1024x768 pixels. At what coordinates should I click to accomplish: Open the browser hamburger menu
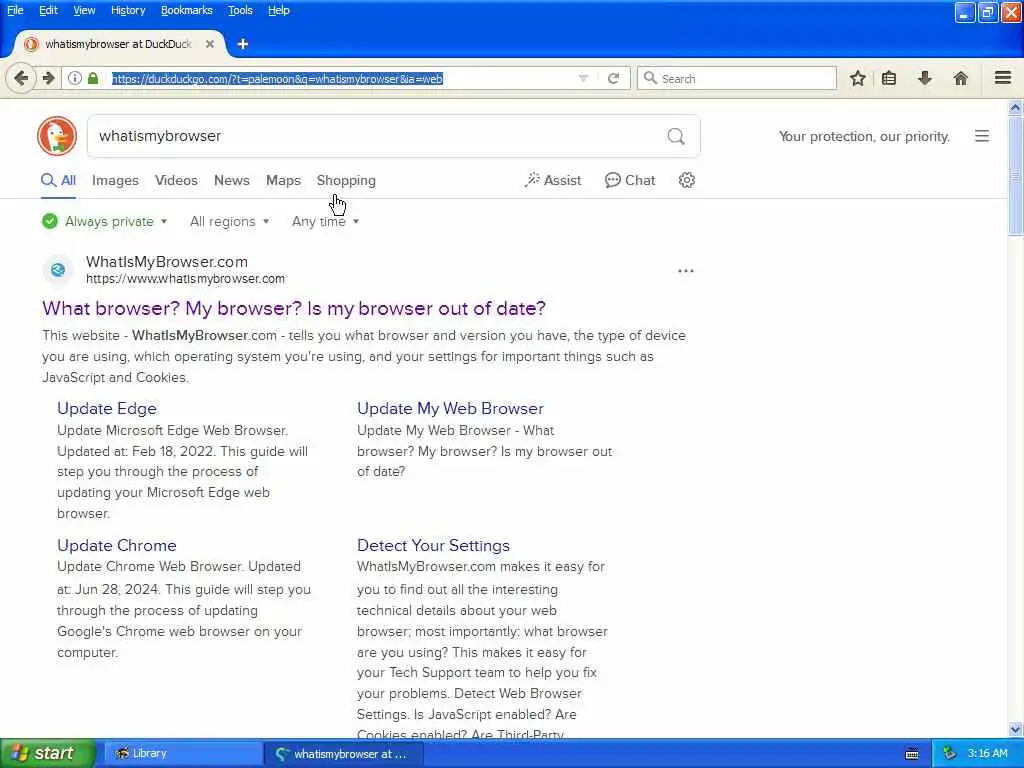1003,78
